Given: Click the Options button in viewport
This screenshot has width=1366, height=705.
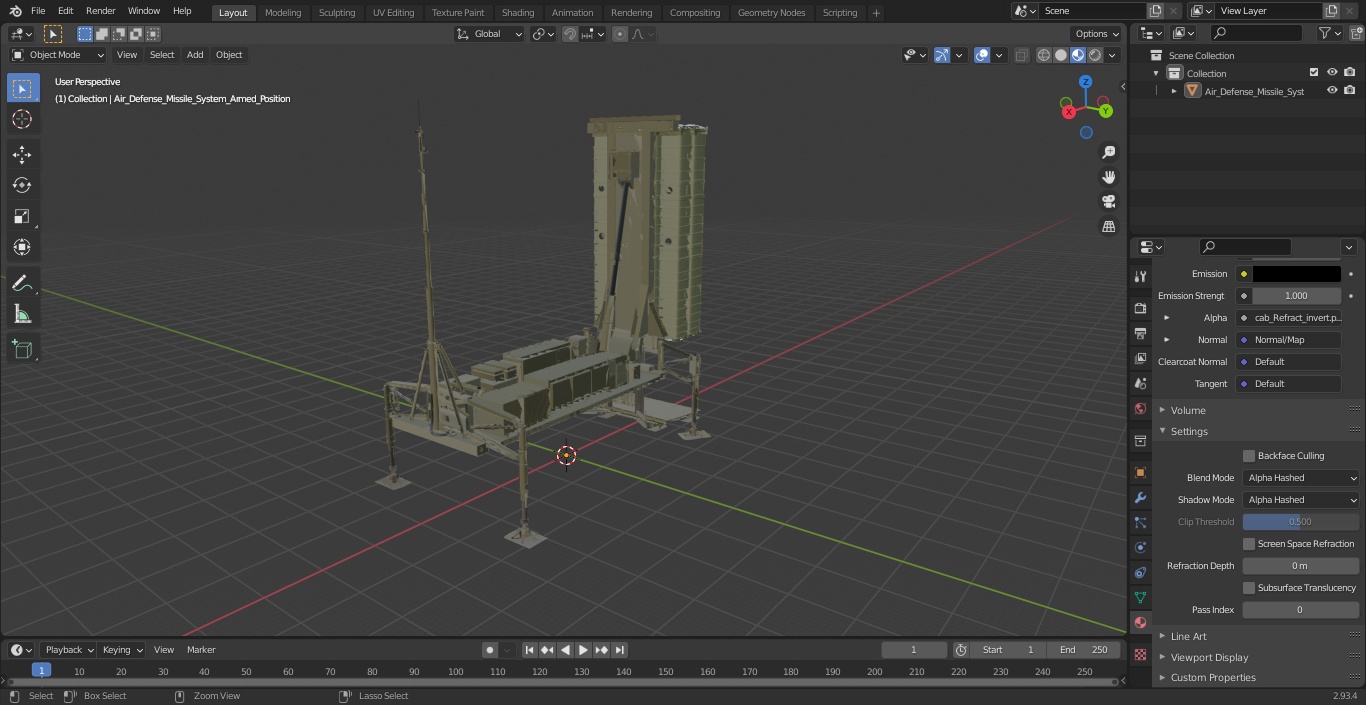Looking at the screenshot, I should pos(1096,34).
